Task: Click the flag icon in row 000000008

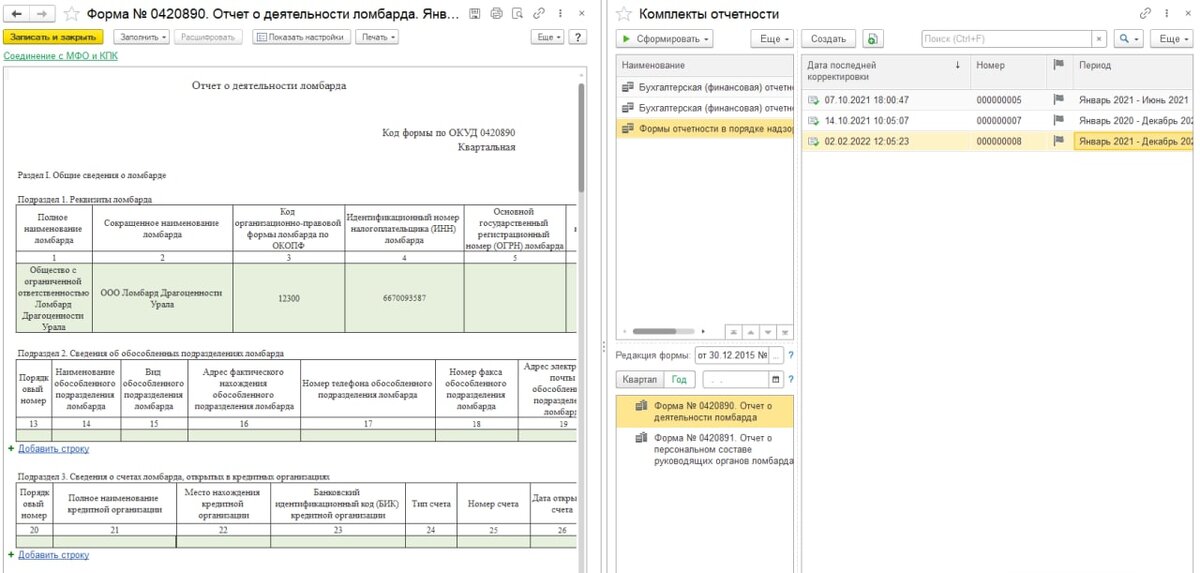Action: click(1058, 141)
